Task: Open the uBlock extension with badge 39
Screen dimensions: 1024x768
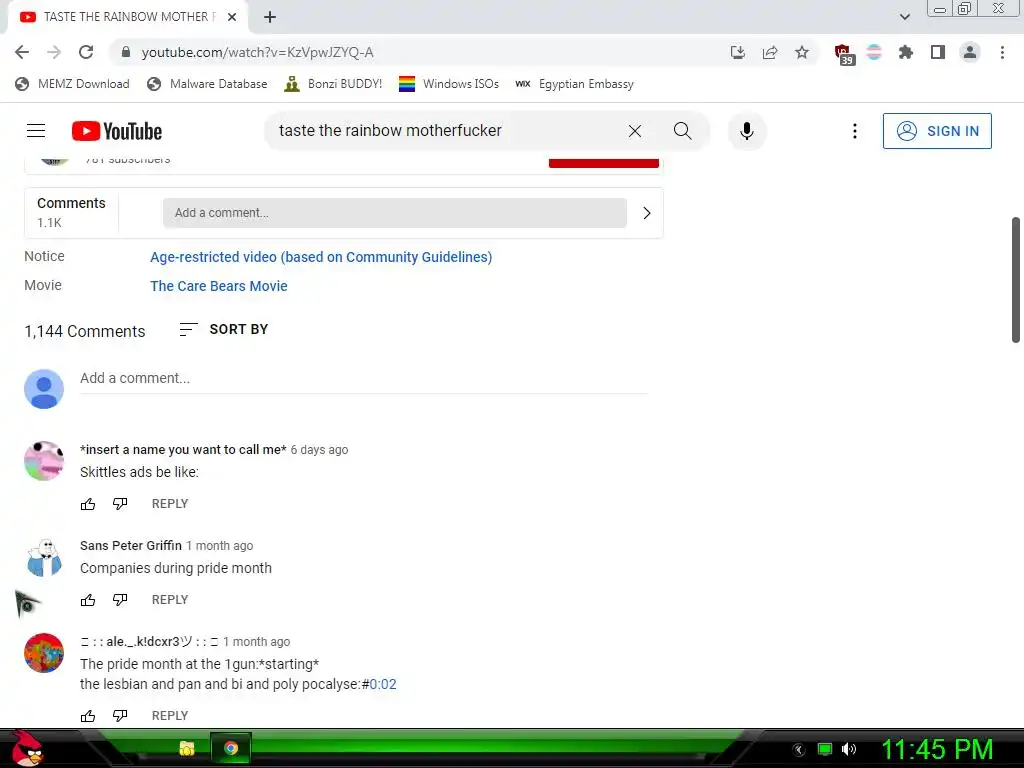Action: (x=844, y=54)
